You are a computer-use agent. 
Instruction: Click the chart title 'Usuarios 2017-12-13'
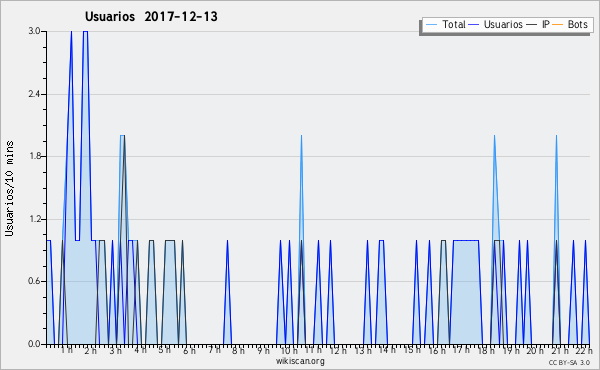[x=151, y=16]
